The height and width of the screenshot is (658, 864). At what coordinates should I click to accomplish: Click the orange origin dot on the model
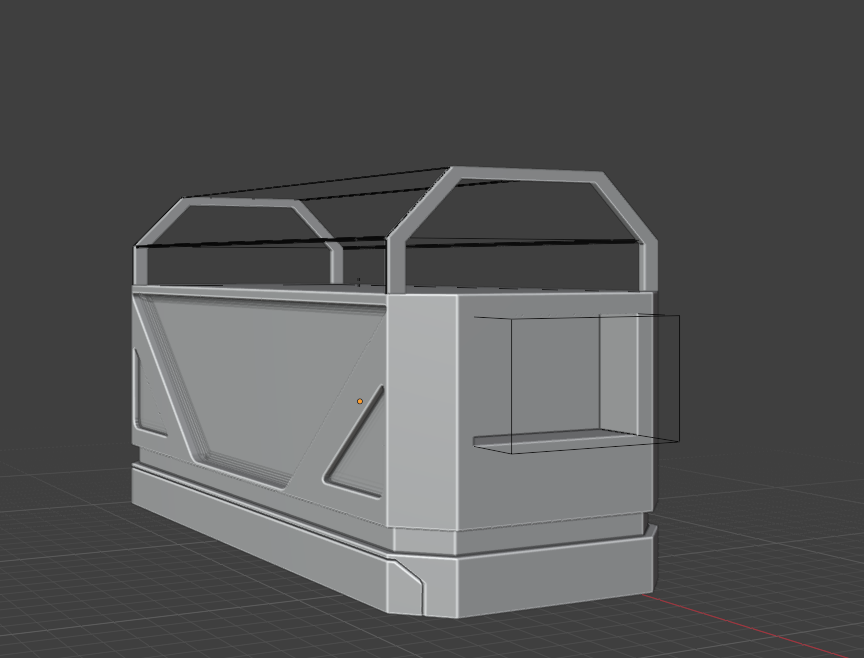[x=360, y=401]
